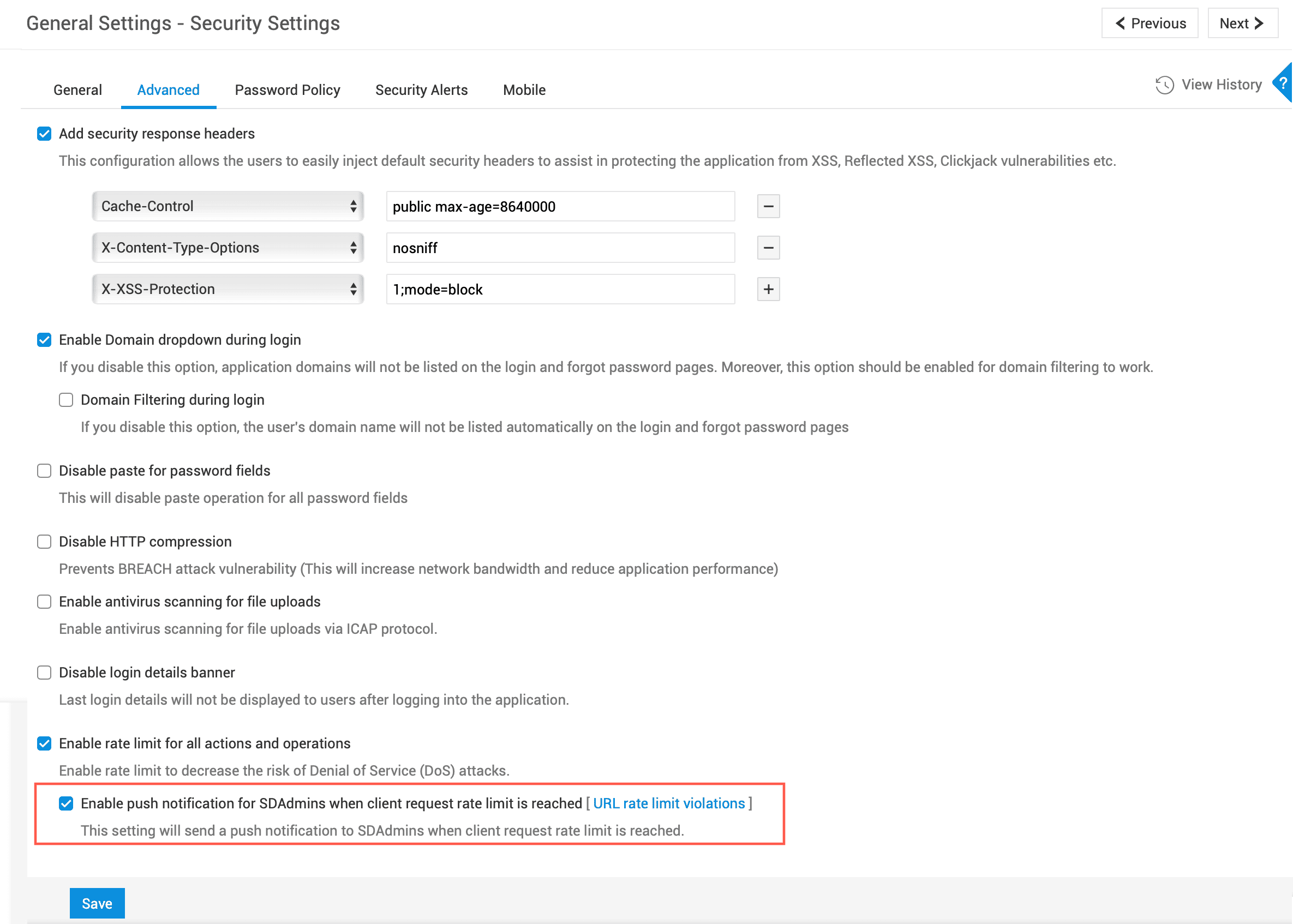Remove the X-Content-Type-Options header row
This screenshot has height=924, width=1293.
pyautogui.click(x=768, y=248)
